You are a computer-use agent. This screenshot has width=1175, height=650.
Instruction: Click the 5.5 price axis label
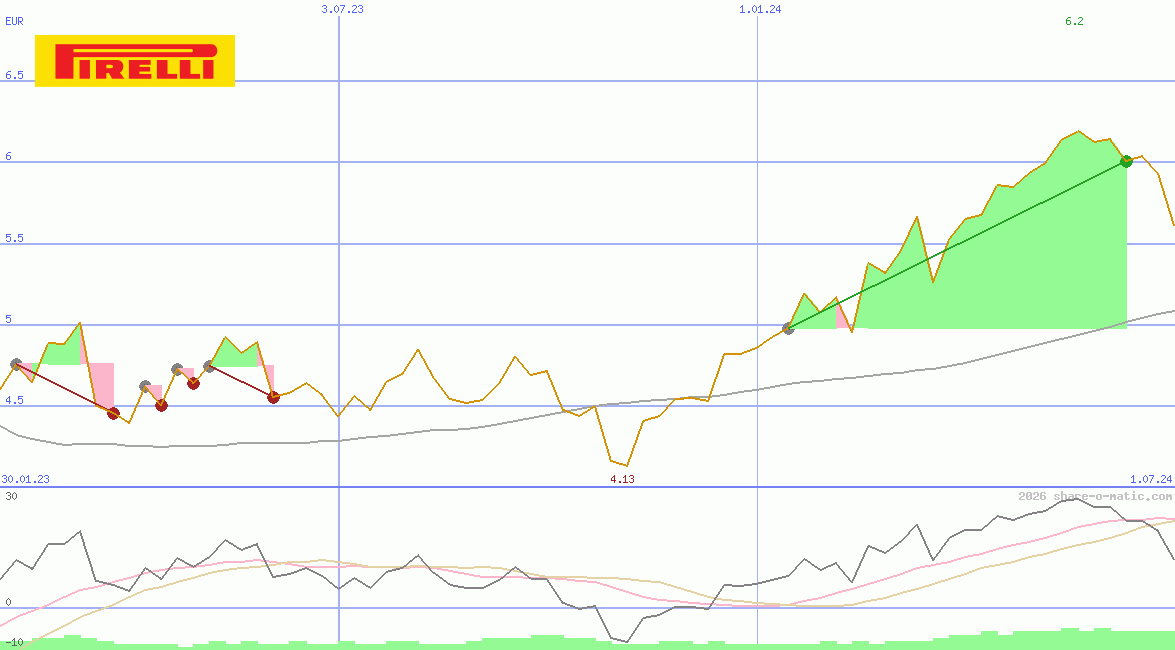coord(14,238)
